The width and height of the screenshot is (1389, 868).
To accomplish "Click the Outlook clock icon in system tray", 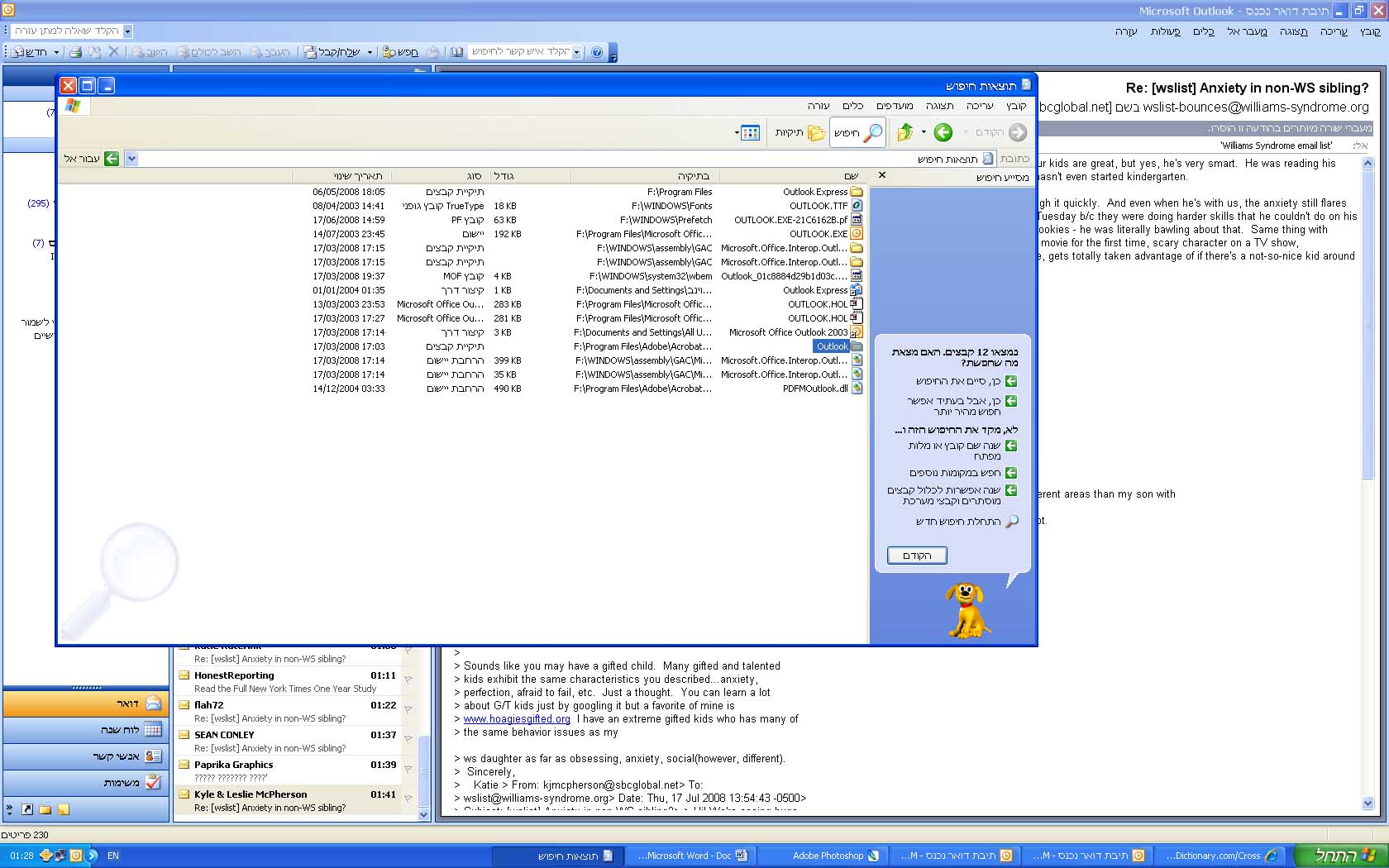I will pos(76,856).
